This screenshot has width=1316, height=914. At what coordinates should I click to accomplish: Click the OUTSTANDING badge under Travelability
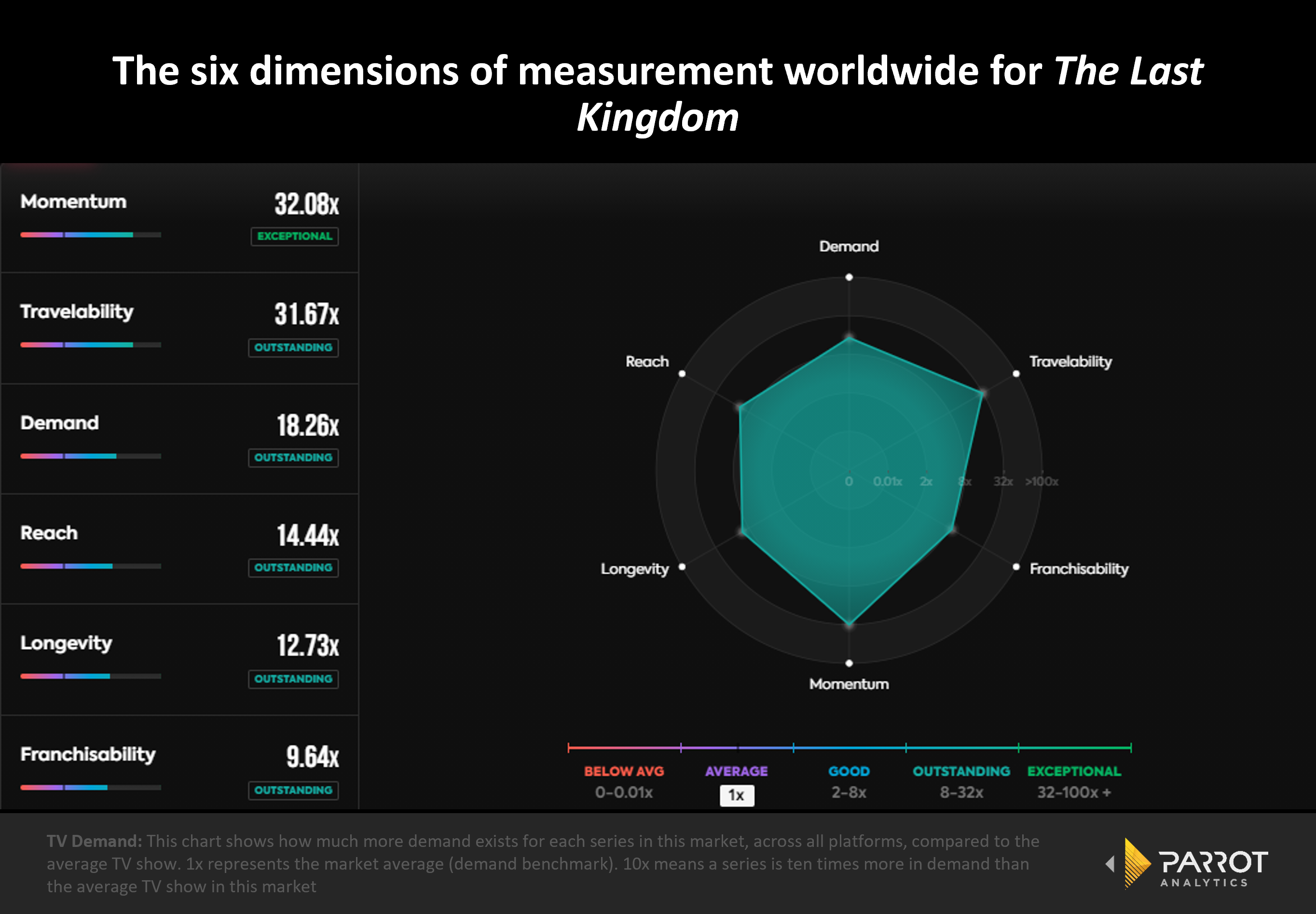(293, 347)
